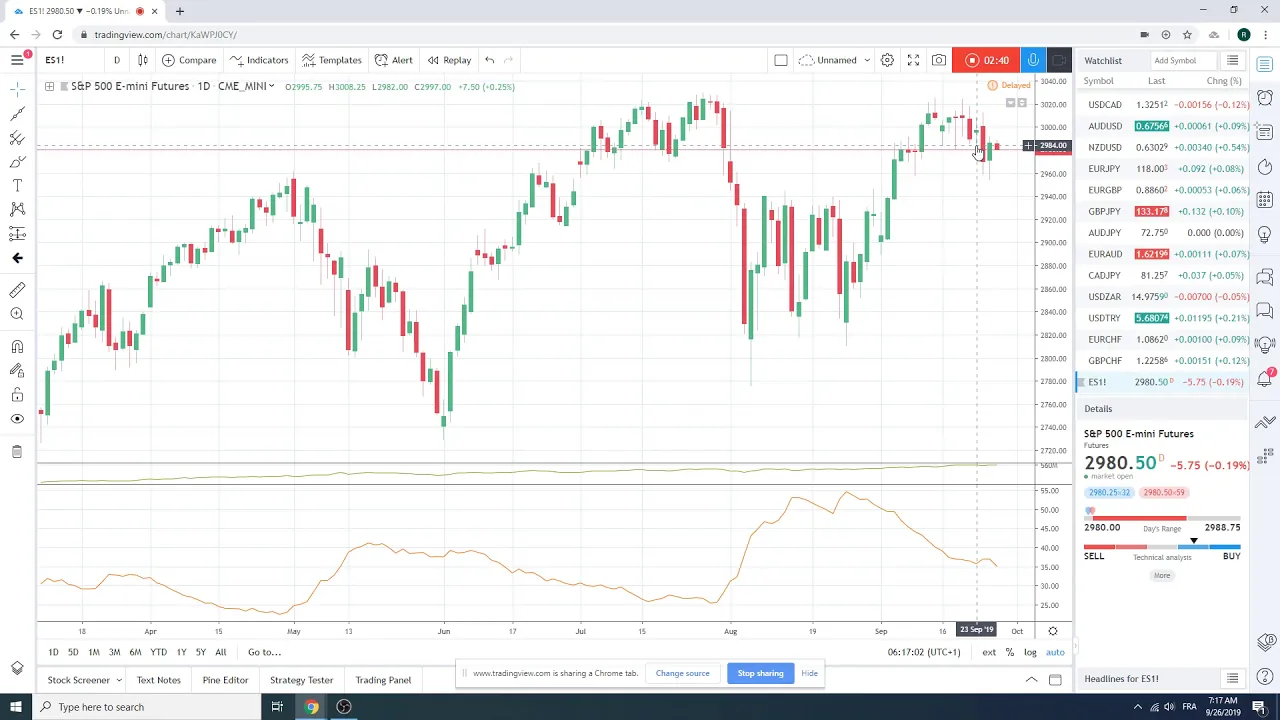
Task: Lock all drawing tools
Action: coord(17,395)
